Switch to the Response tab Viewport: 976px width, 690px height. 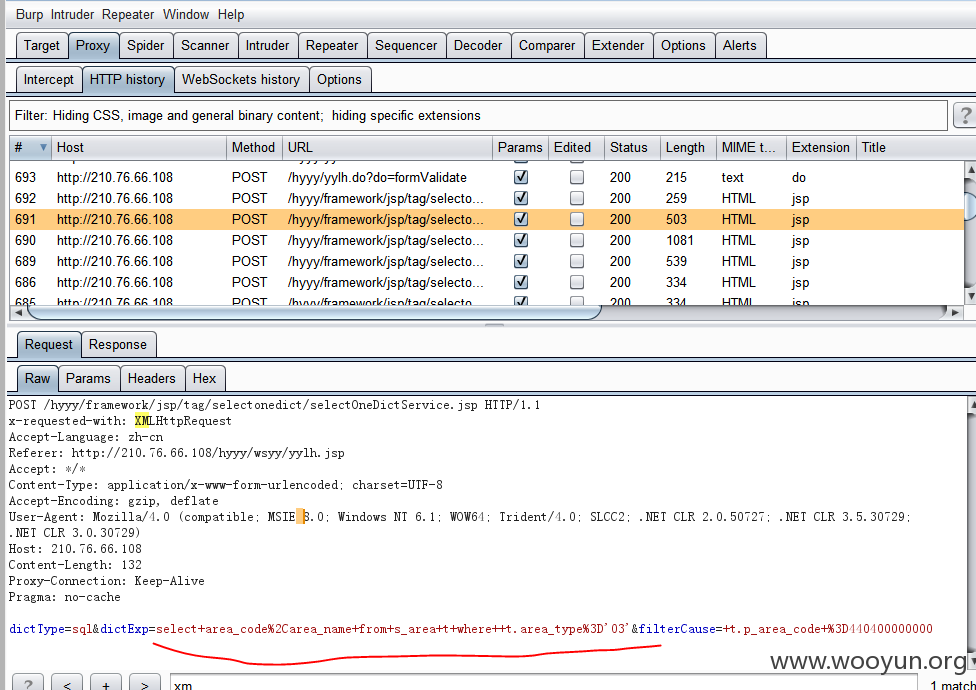(118, 345)
